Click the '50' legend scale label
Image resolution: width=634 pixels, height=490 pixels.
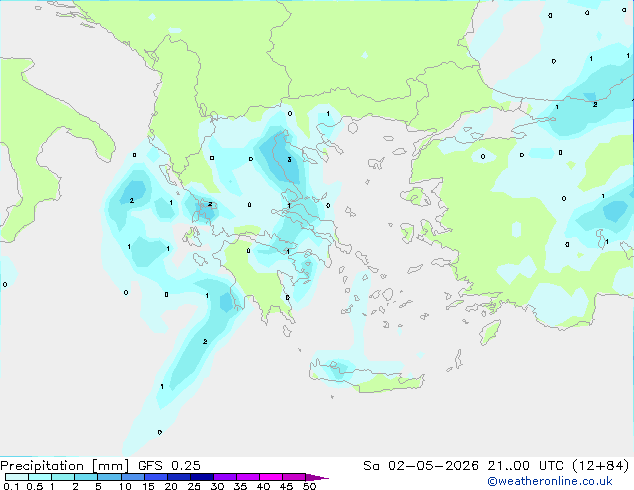[309, 486]
